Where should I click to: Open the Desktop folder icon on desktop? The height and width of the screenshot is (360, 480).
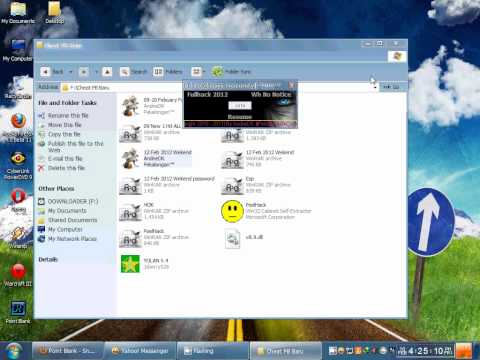(x=54, y=13)
